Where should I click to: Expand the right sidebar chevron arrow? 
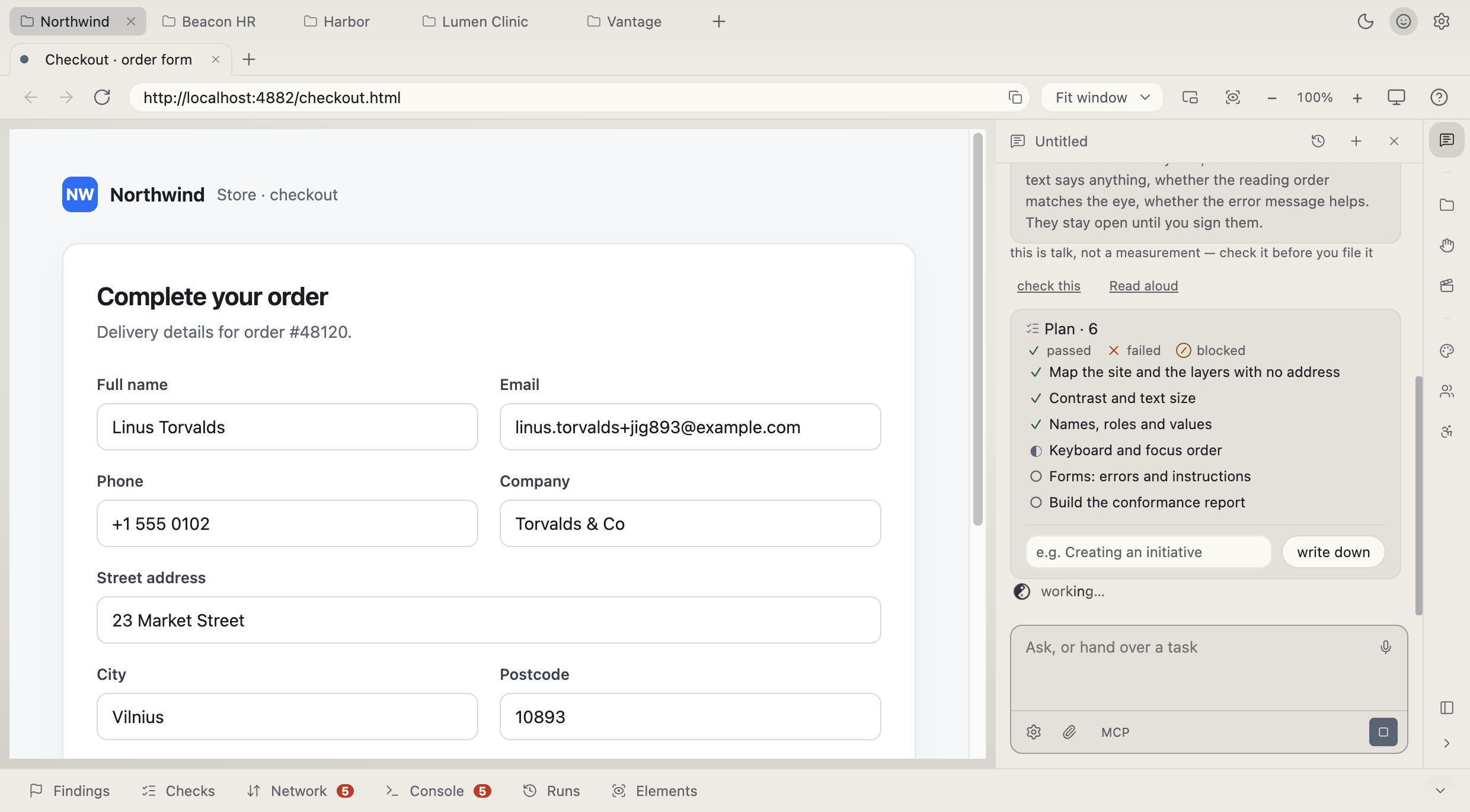coord(1446,743)
